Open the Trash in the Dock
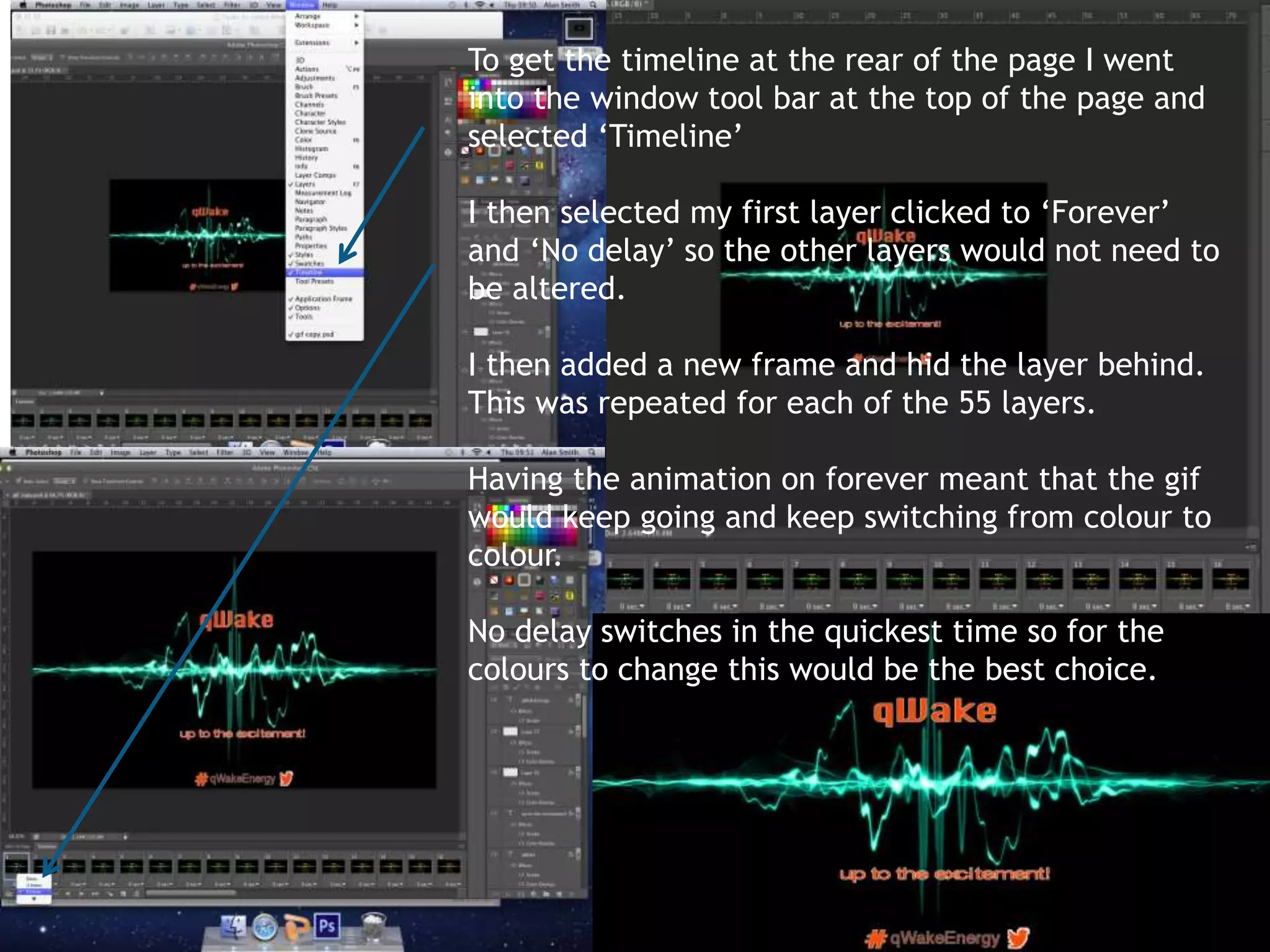Viewport: 1270px width, 952px height. tap(374, 927)
